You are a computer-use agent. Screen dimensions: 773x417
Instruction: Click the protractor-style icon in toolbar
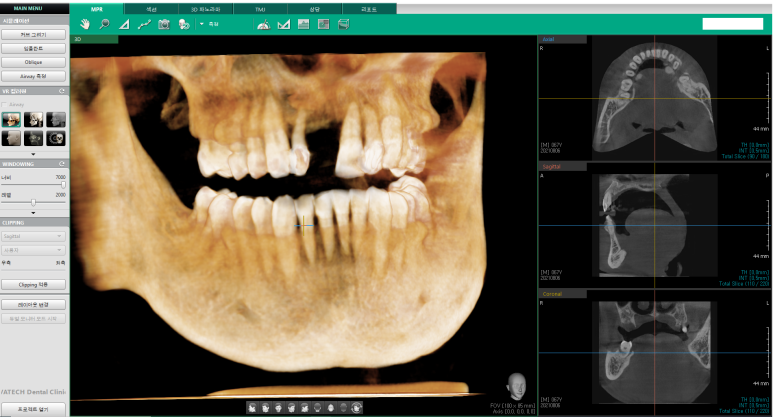(x=263, y=23)
